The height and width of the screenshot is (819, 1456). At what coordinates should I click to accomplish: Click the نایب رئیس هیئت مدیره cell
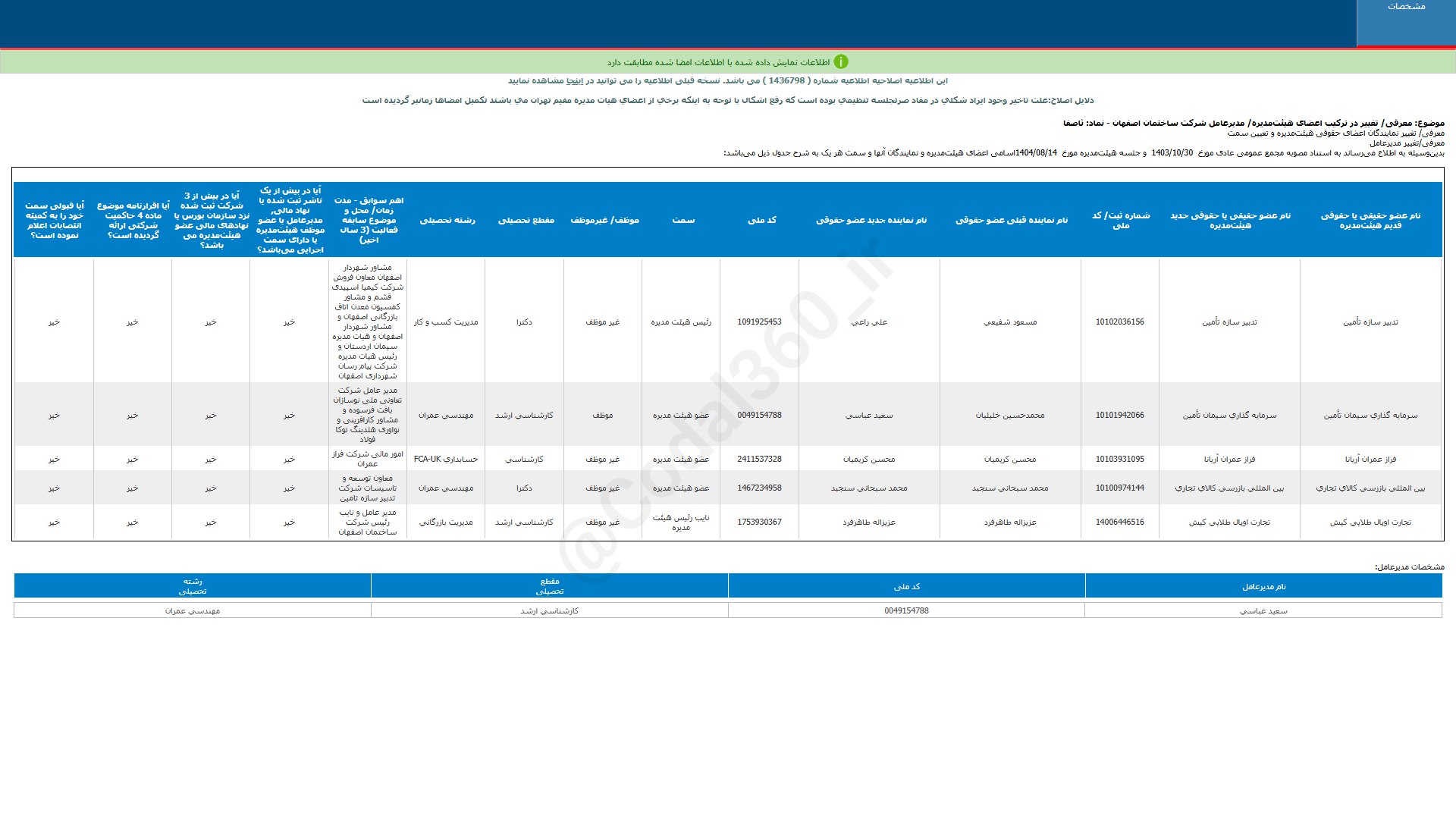681,522
